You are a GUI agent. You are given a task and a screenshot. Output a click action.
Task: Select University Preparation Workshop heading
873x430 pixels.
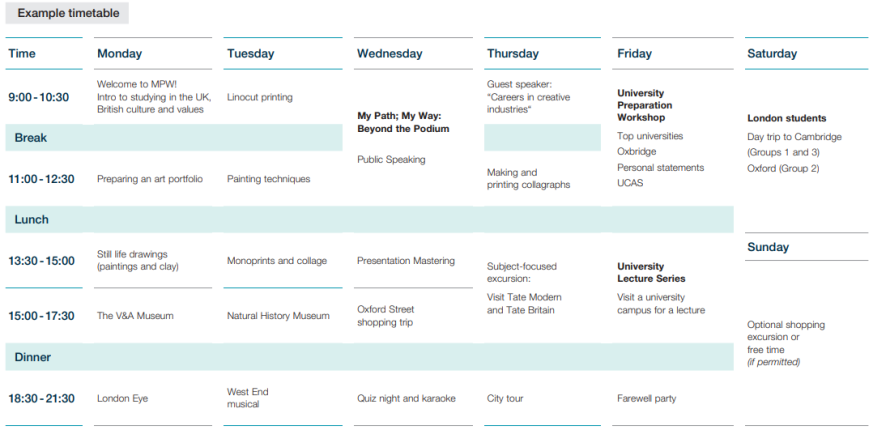point(645,105)
